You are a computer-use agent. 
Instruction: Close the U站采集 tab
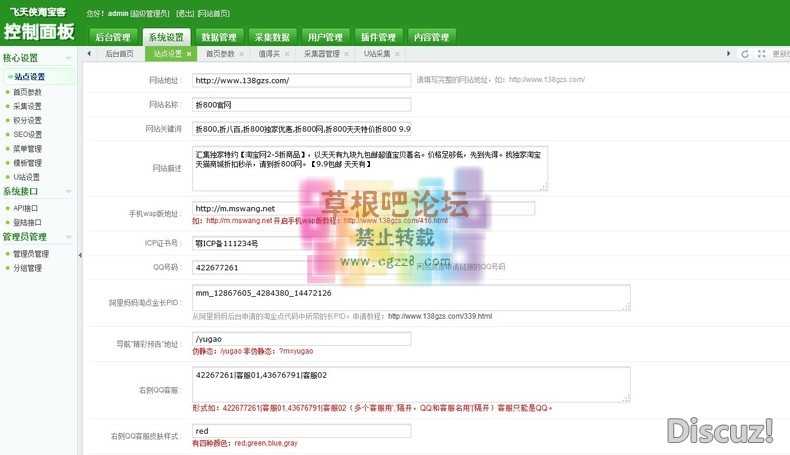coord(398,54)
